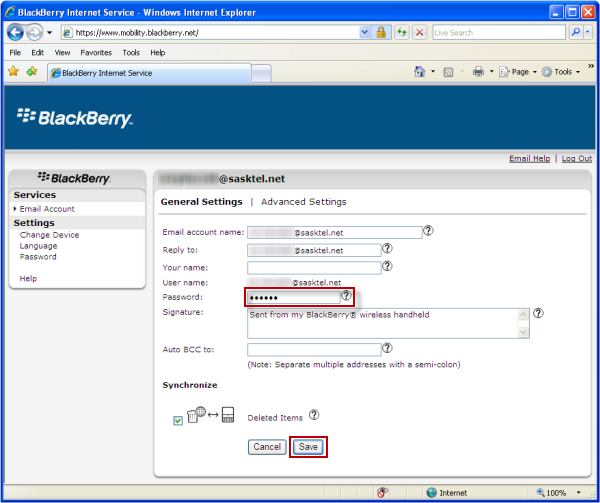Open Email Account in Services

pos(47,209)
